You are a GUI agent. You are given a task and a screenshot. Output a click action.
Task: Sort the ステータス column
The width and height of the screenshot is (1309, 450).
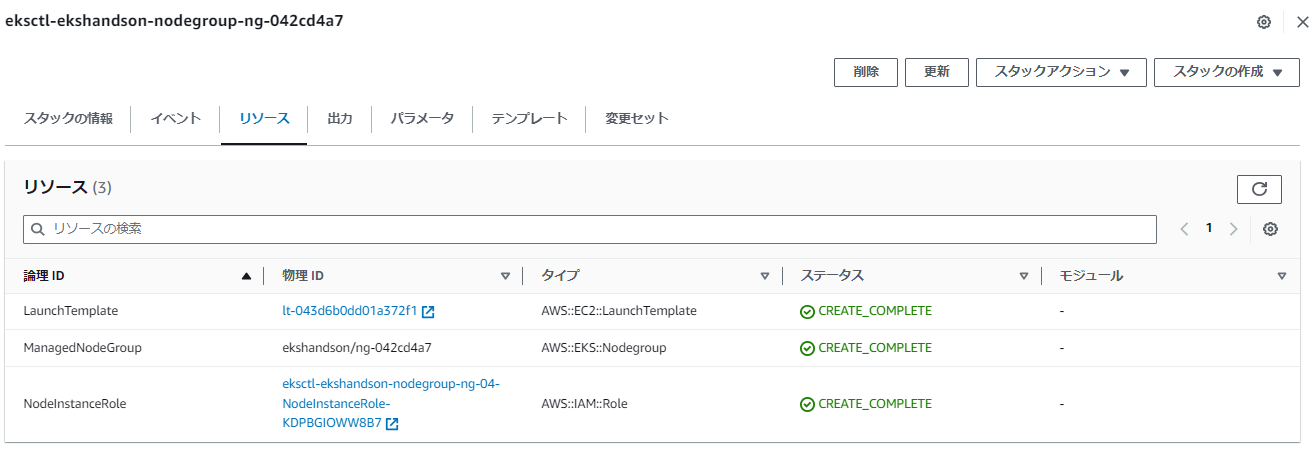(1023, 276)
